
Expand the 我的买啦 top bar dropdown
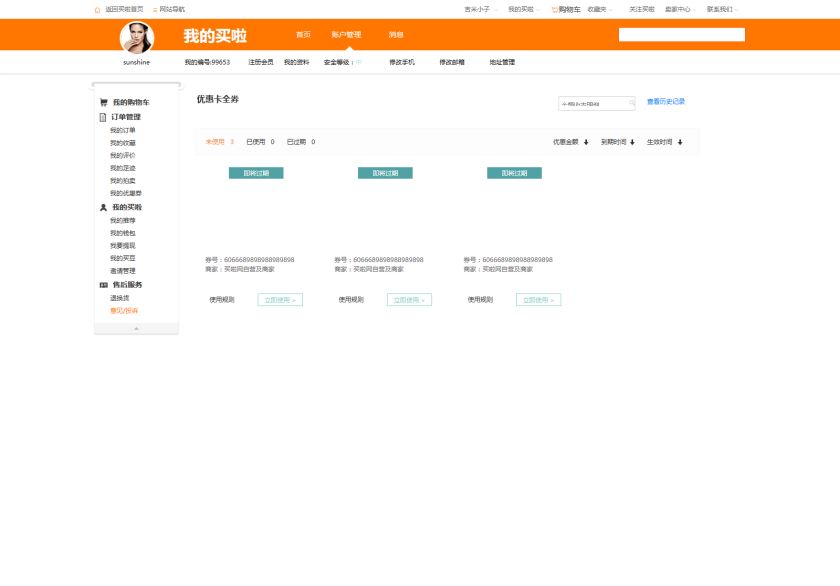523,10
